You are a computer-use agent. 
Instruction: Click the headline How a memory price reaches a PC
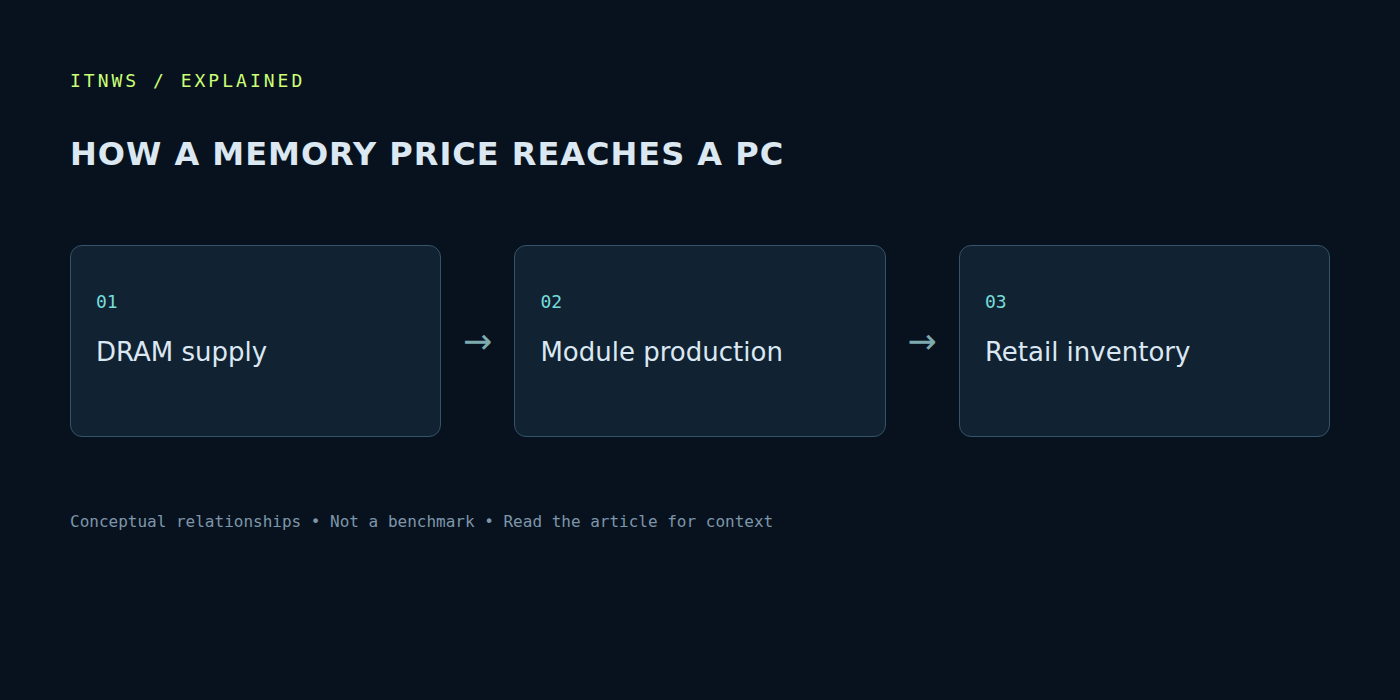(x=427, y=154)
